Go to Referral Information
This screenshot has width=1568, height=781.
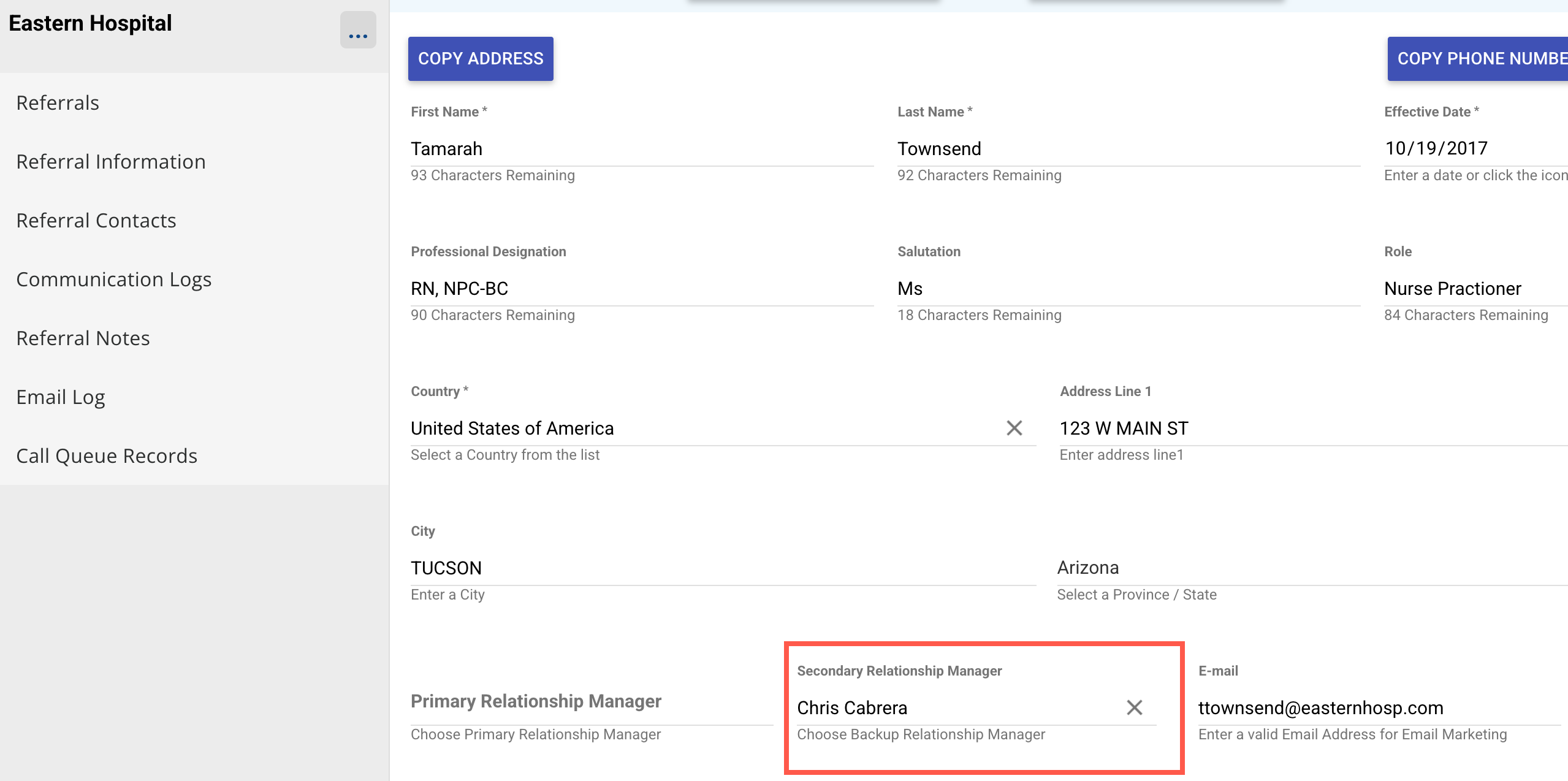point(111,162)
